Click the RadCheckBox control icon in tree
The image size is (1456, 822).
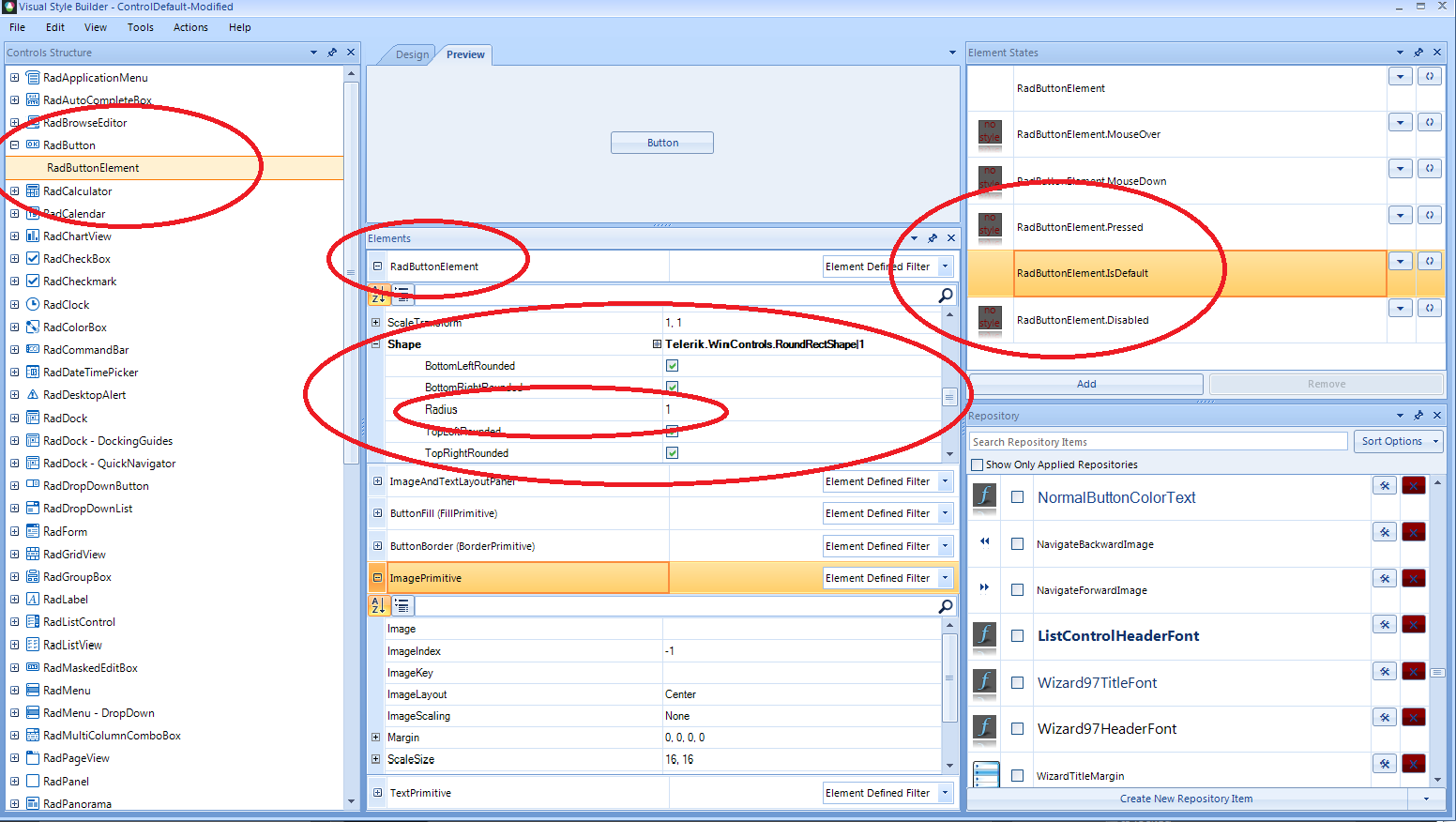coord(33,259)
